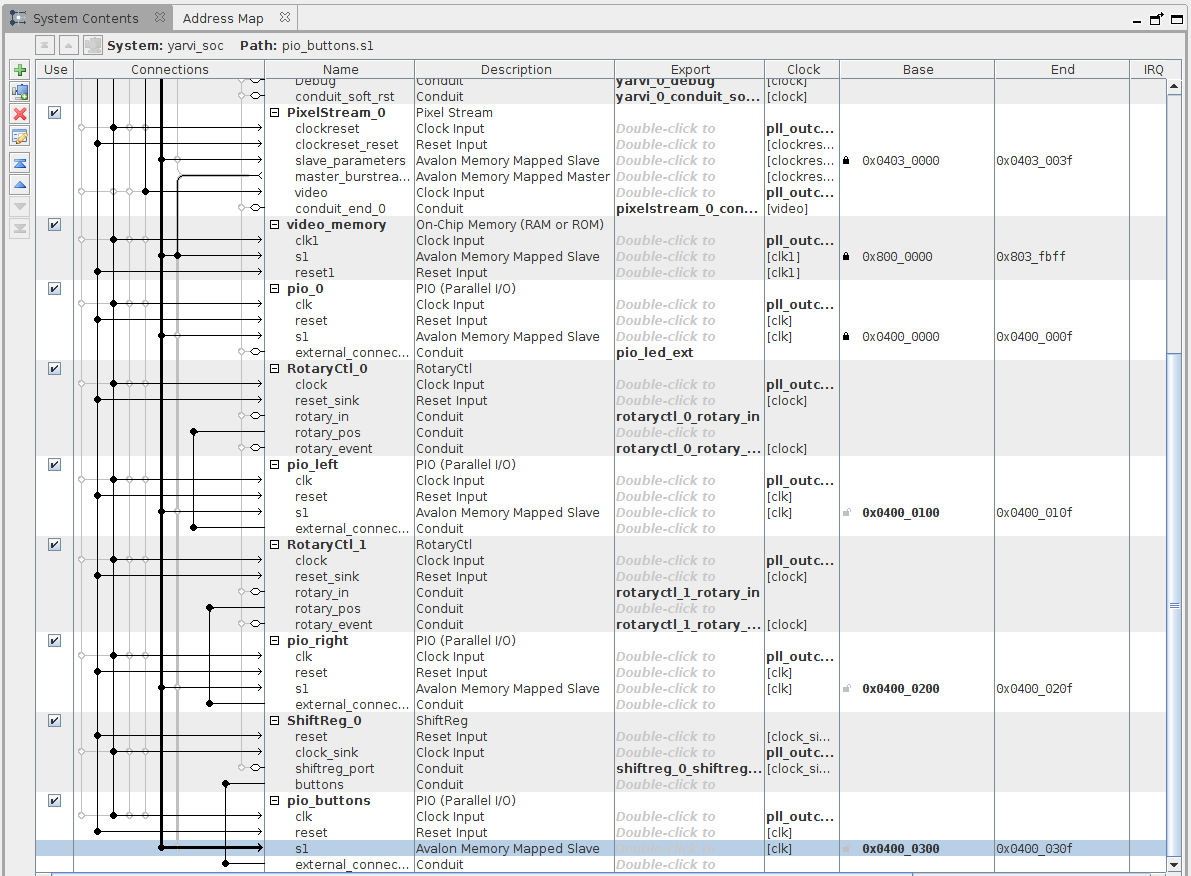This screenshot has width=1191, height=876.
Task: Select the pio_led_ext export cell
Action: point(689,353)
